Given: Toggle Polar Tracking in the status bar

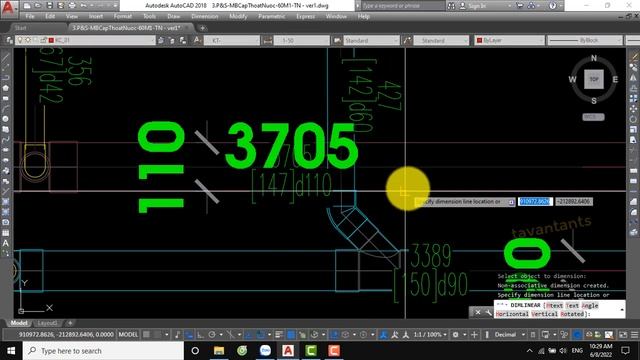Looking at the screenshot, I should click(x=211, y=335).
